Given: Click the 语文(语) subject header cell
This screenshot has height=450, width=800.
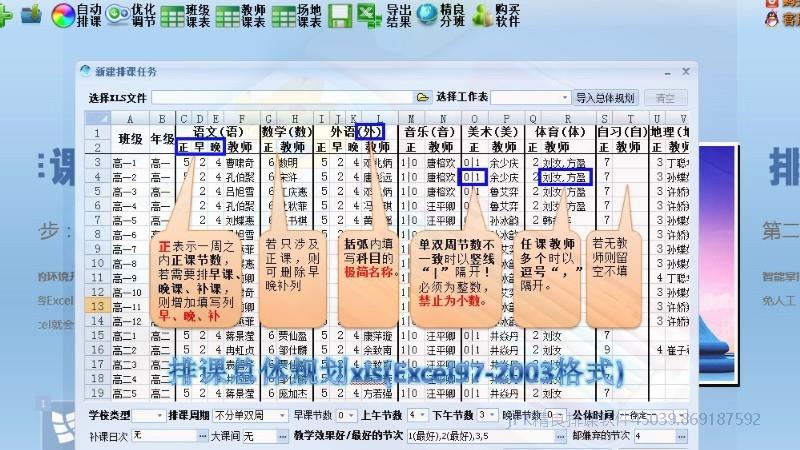Looking at the screenshot, I should (x=218, y=132).
